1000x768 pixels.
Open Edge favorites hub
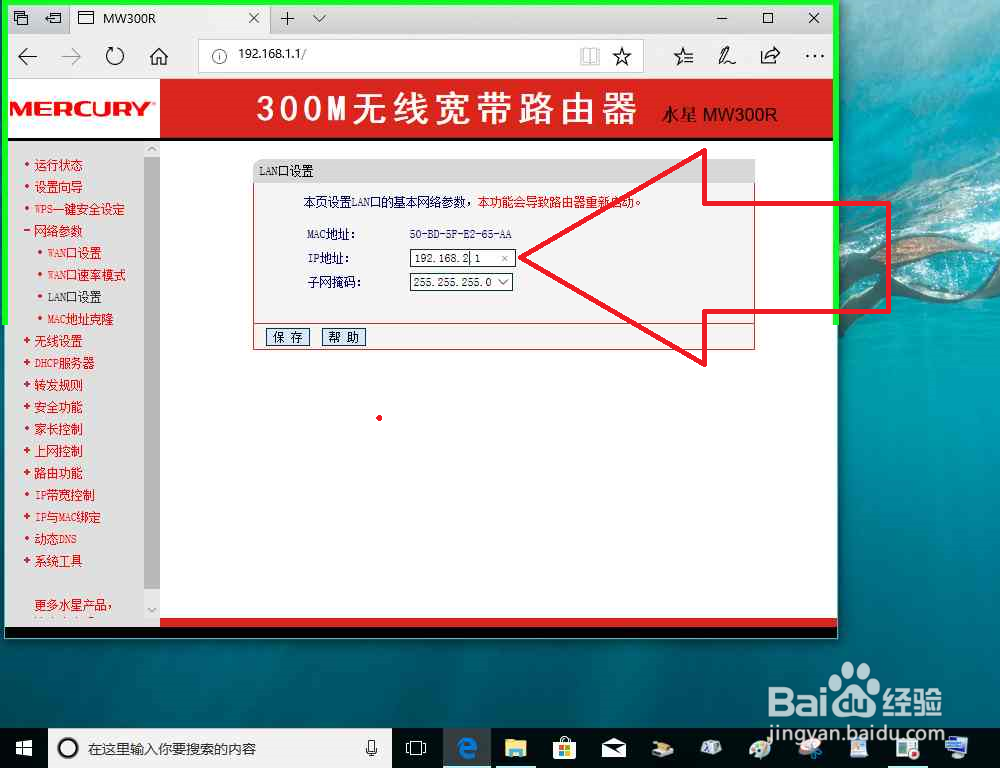(683, 57)
